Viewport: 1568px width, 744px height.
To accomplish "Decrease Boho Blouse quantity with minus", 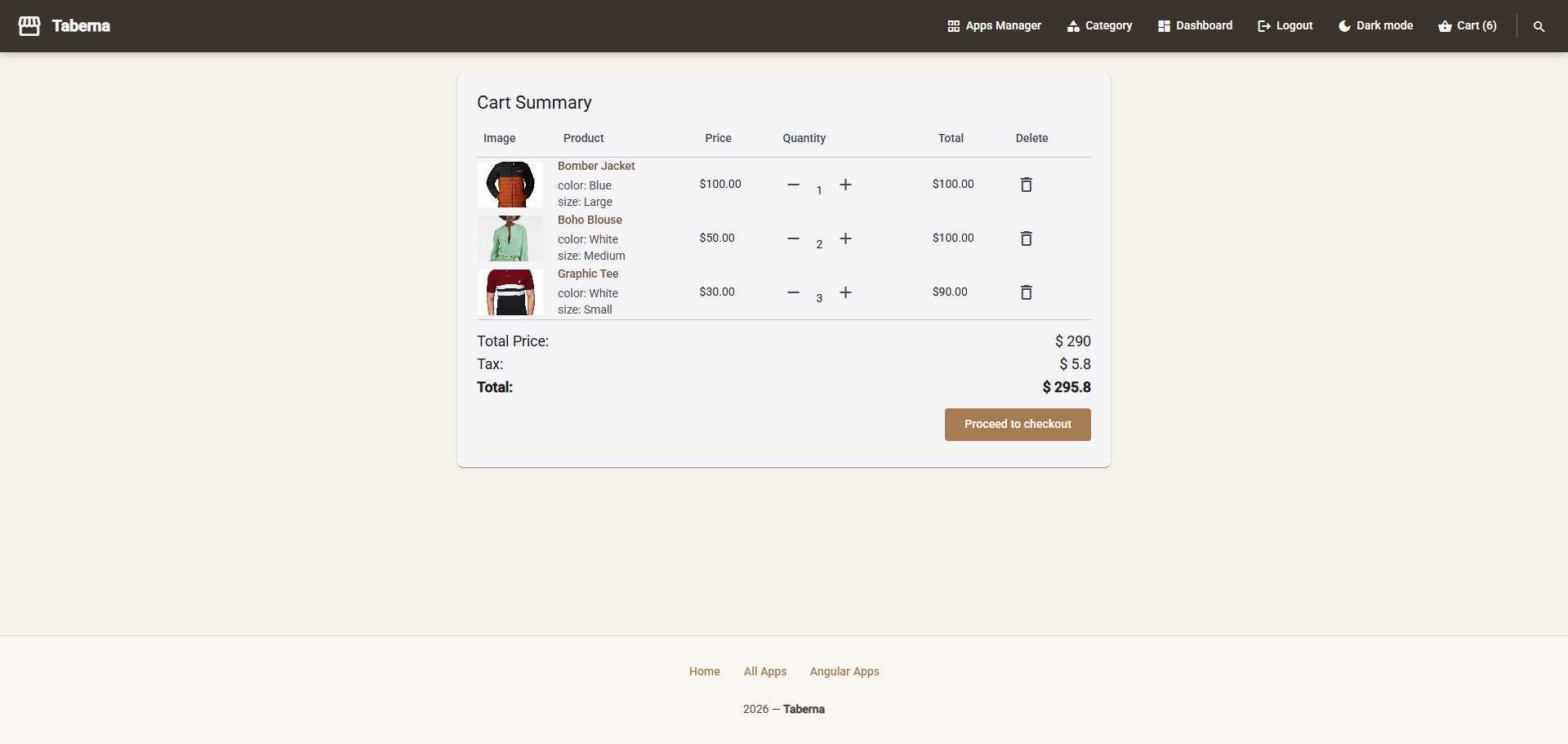I will pos(793,238).
